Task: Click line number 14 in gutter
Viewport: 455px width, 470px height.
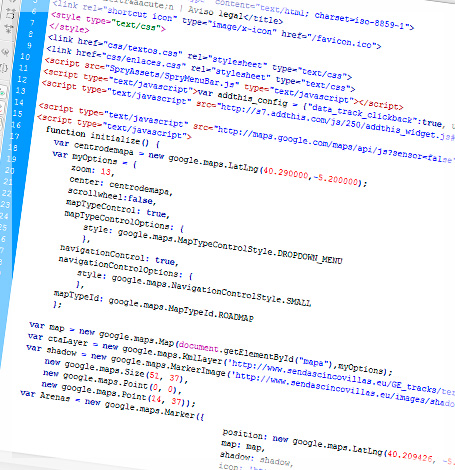Action: pos(19,102)
